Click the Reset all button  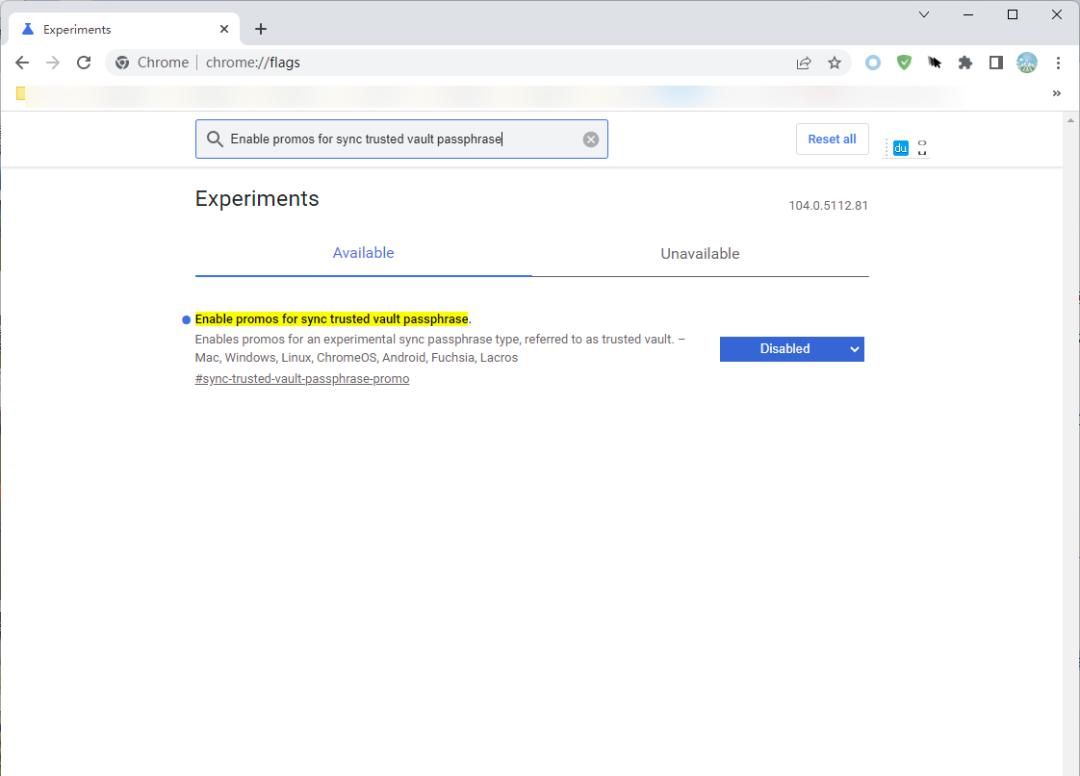coord(832,139)
